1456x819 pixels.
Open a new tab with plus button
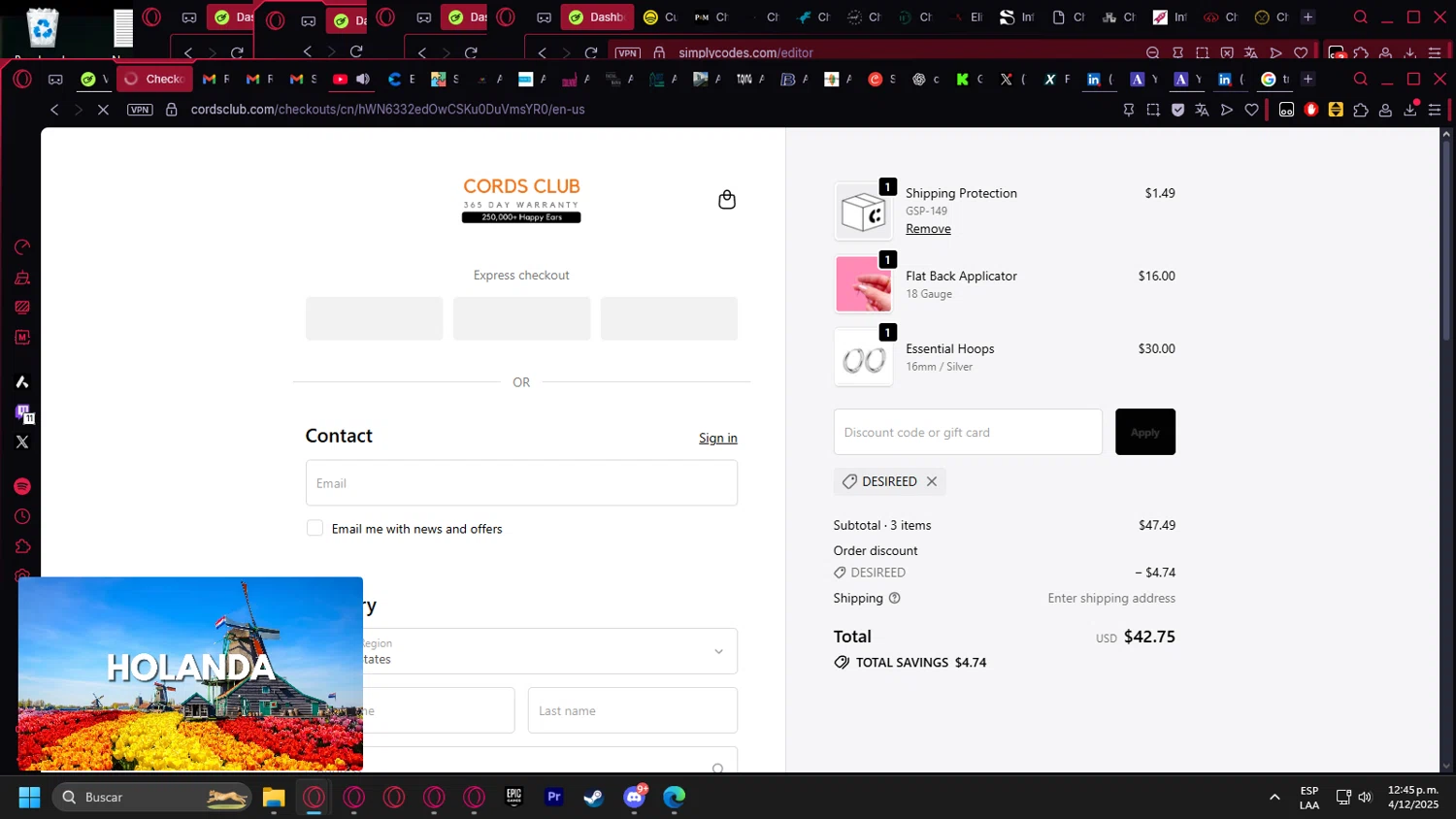click(1307, 79)
